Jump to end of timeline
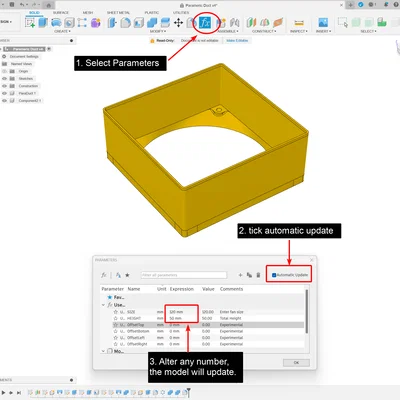Viewport: 400px width, 400px height. pos(19,393)
